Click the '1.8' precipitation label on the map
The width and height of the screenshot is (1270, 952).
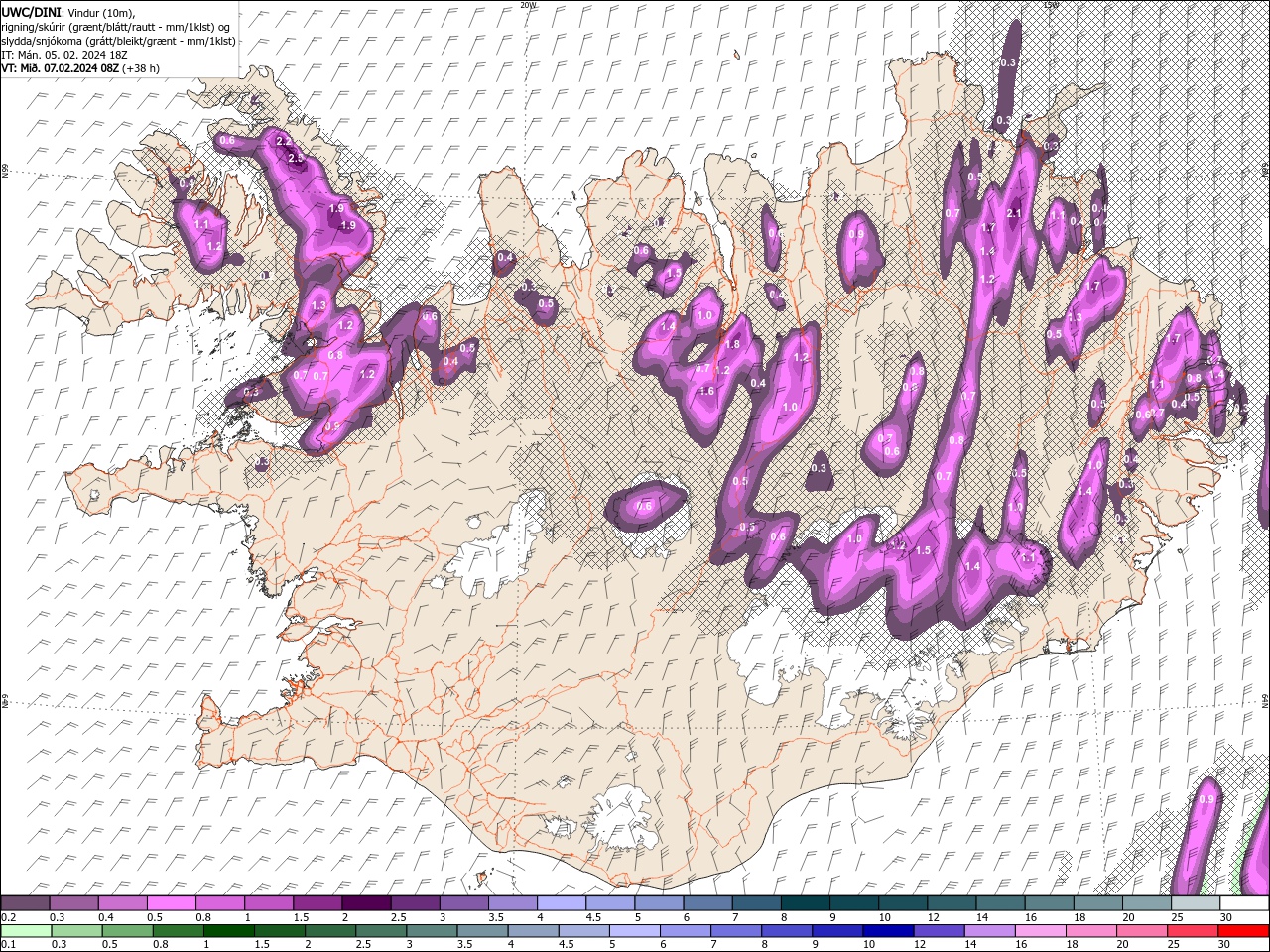(733, 344)
